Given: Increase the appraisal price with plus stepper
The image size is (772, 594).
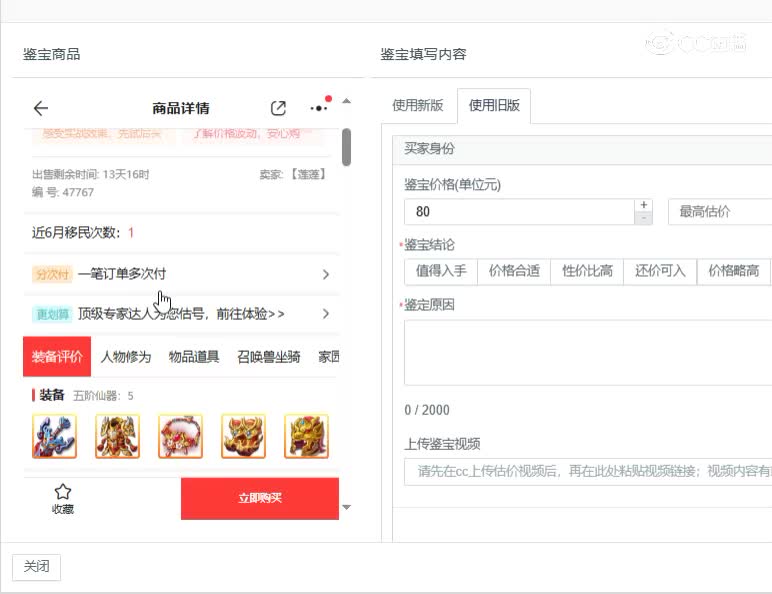Looking at the screenshot, I should [x=643, y=205].
